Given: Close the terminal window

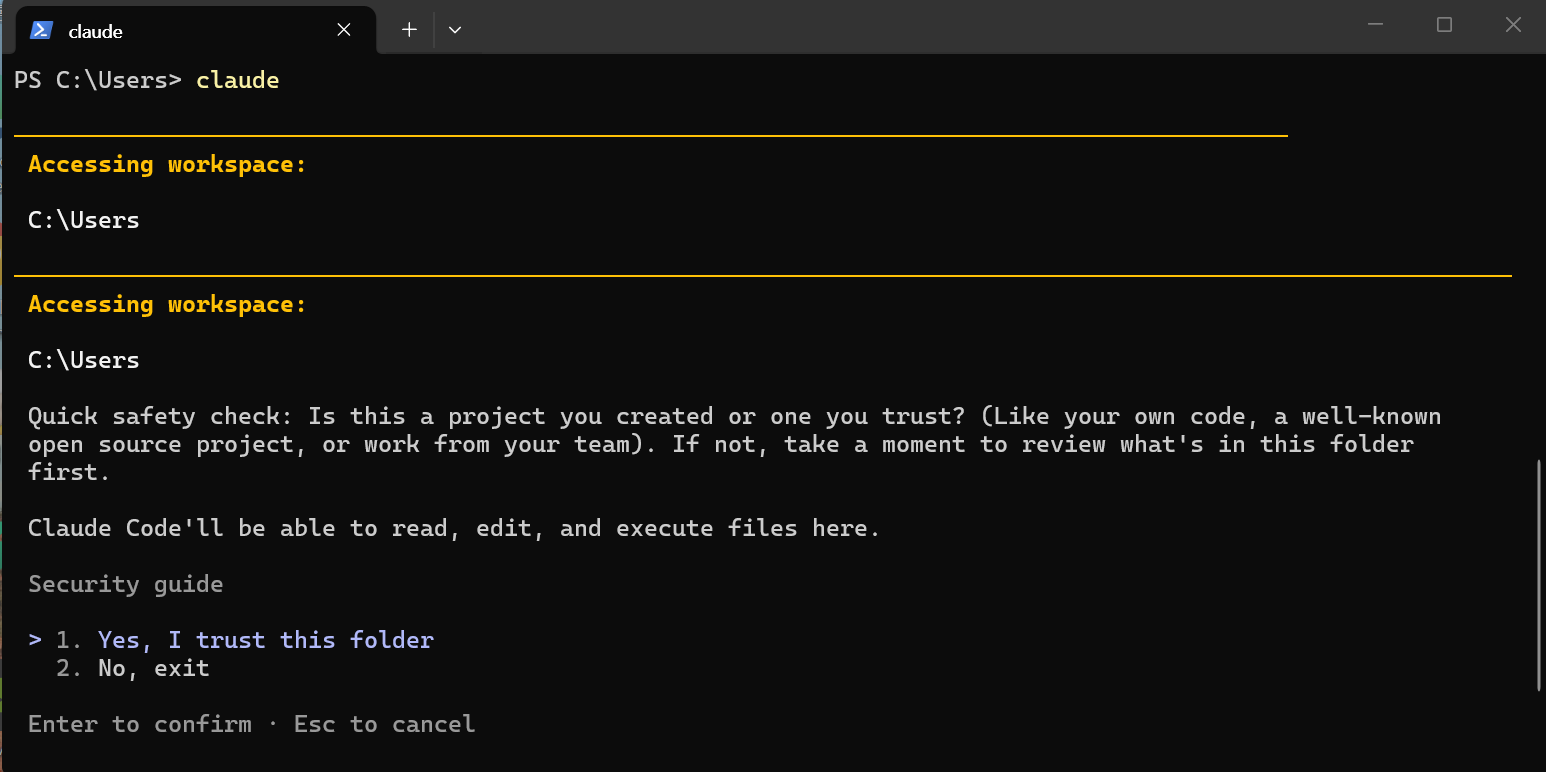Looking at the screenshot, I should (1513, 26).
